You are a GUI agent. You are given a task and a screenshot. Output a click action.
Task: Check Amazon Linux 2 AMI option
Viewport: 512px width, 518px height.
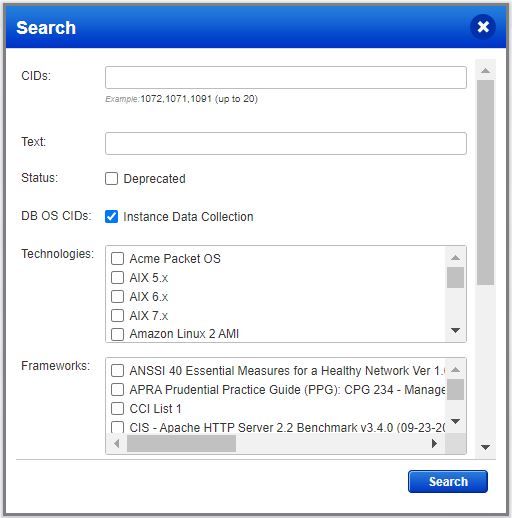pyautogui.click(x=117, y=334)
